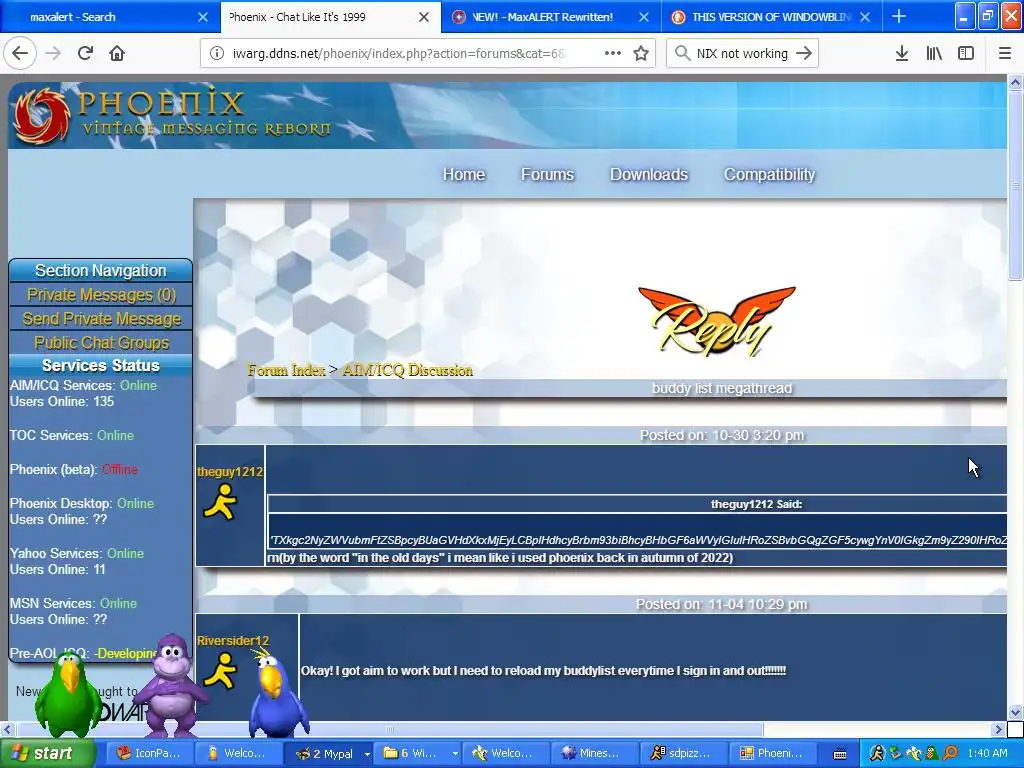Click the Posted on: 10-30 3:20 pm header
The height and width of the screenshot is (768, 1024).
pyautogui.click(x=722, y=436)
